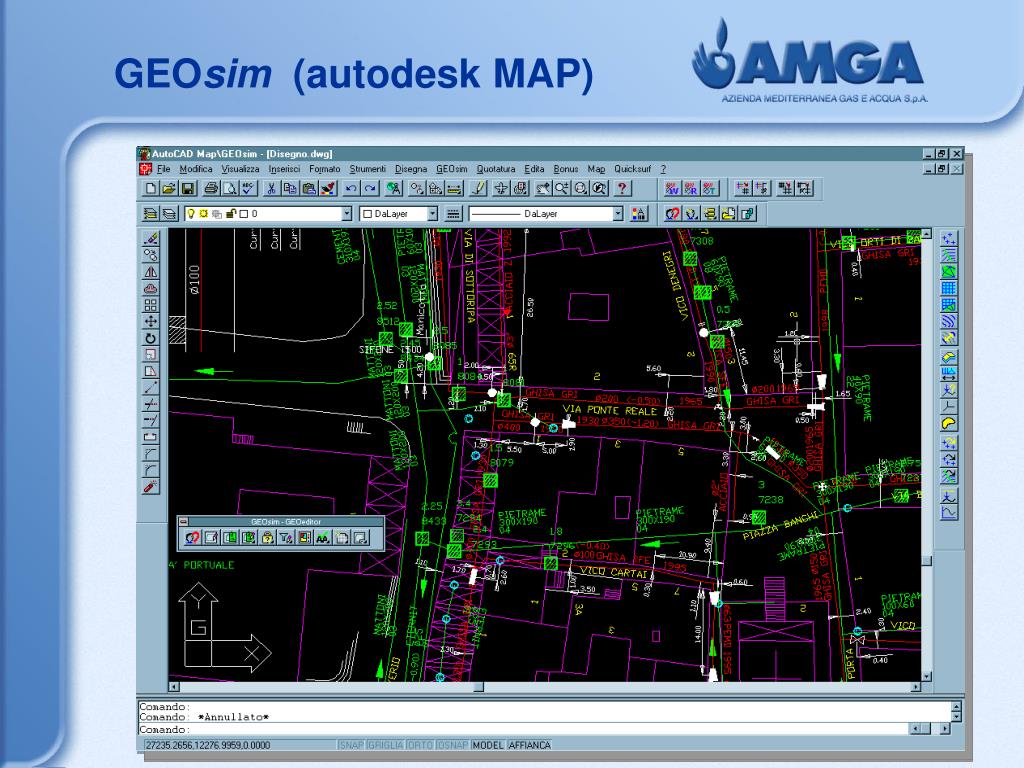1024x768 pixels.
Task: Toggle OSNAP in status bar
Action: 452,745
